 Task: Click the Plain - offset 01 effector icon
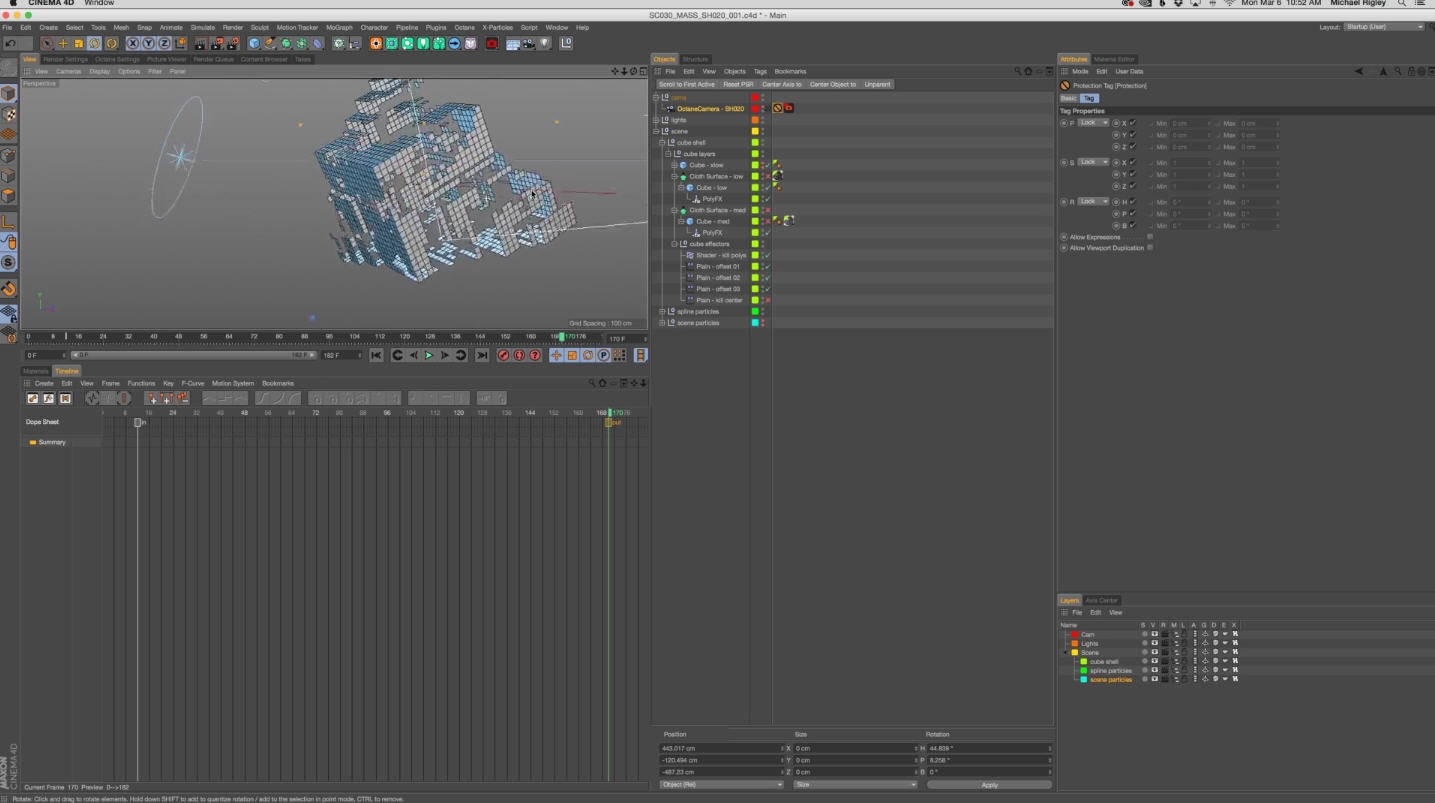[x=690, y=267]
